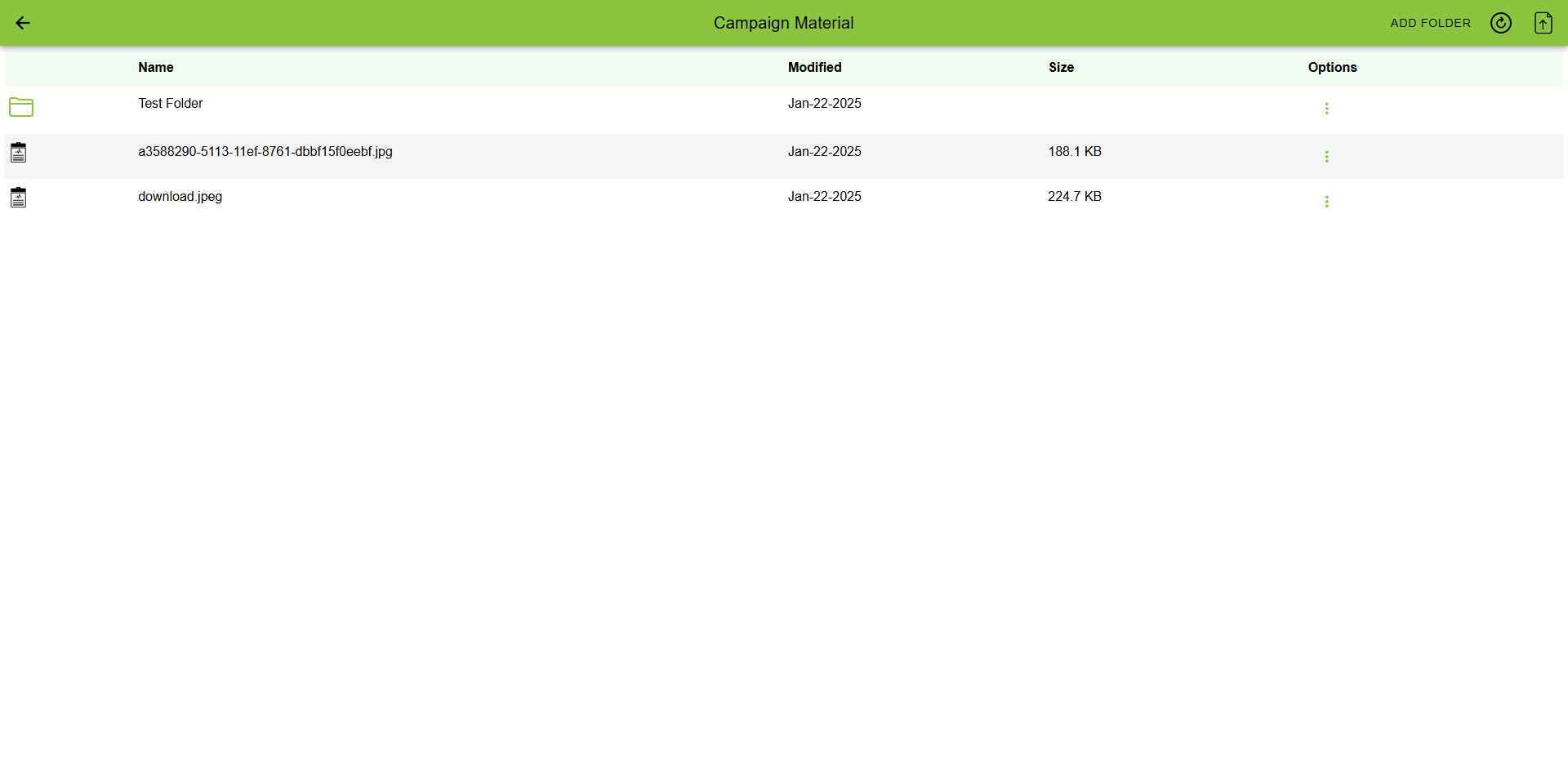Open options menu for a3588290 jpg file
Viewport: 1568px width, 772px height.
tap(1326, 157)
